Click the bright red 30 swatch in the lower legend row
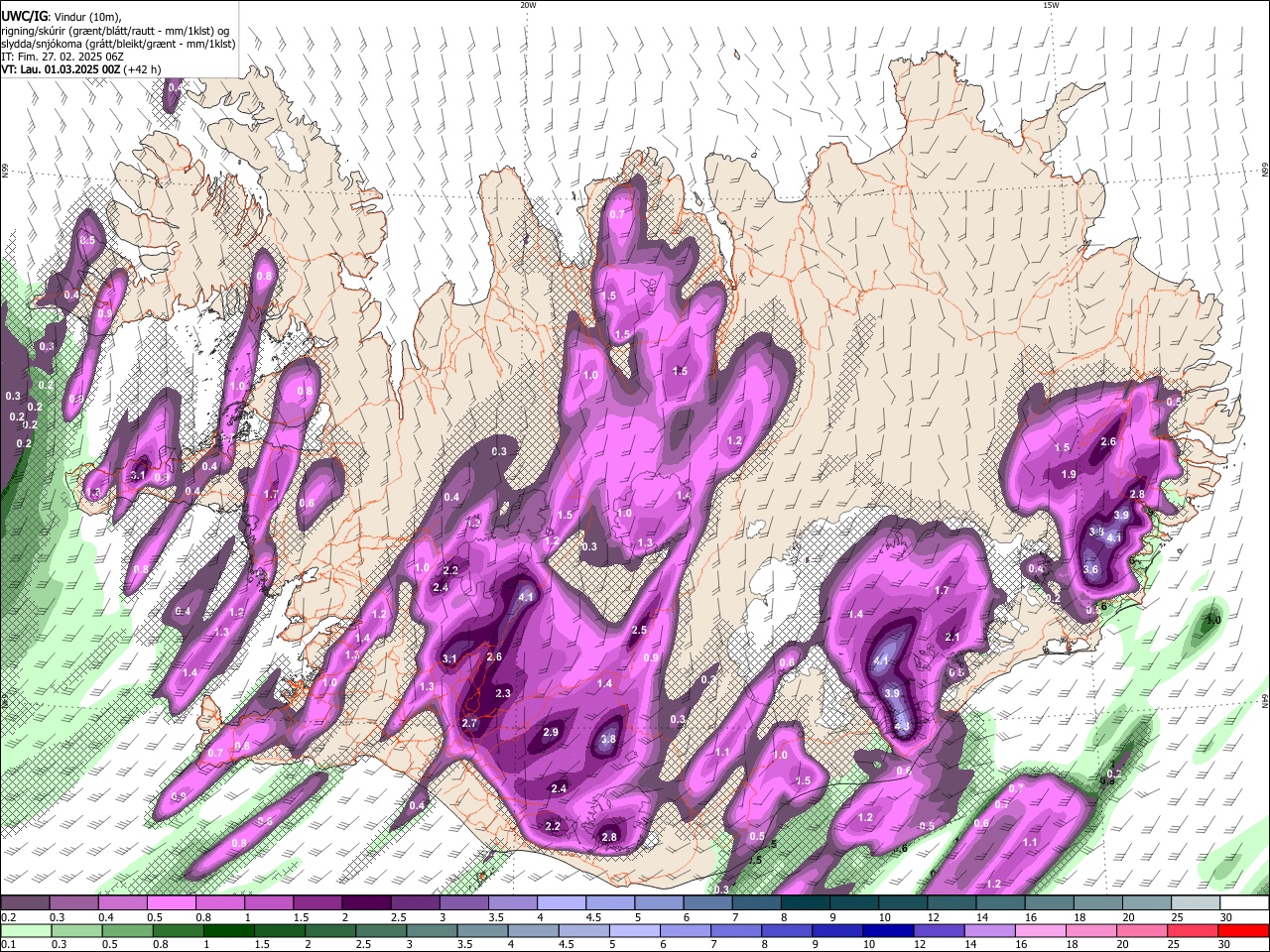1270x952 pixels. pyautogui.click(x=1243, y=930)
